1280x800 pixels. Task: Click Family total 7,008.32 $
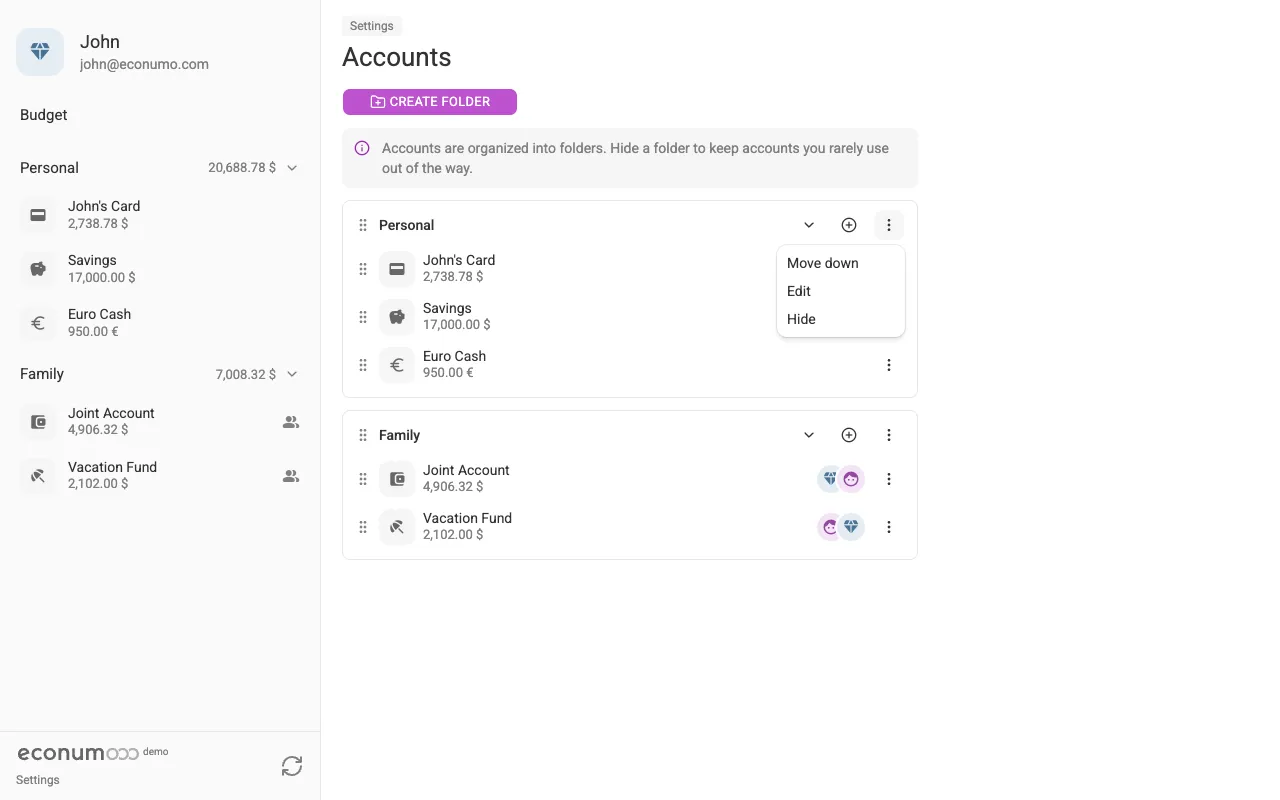click(x=246, y=374)
